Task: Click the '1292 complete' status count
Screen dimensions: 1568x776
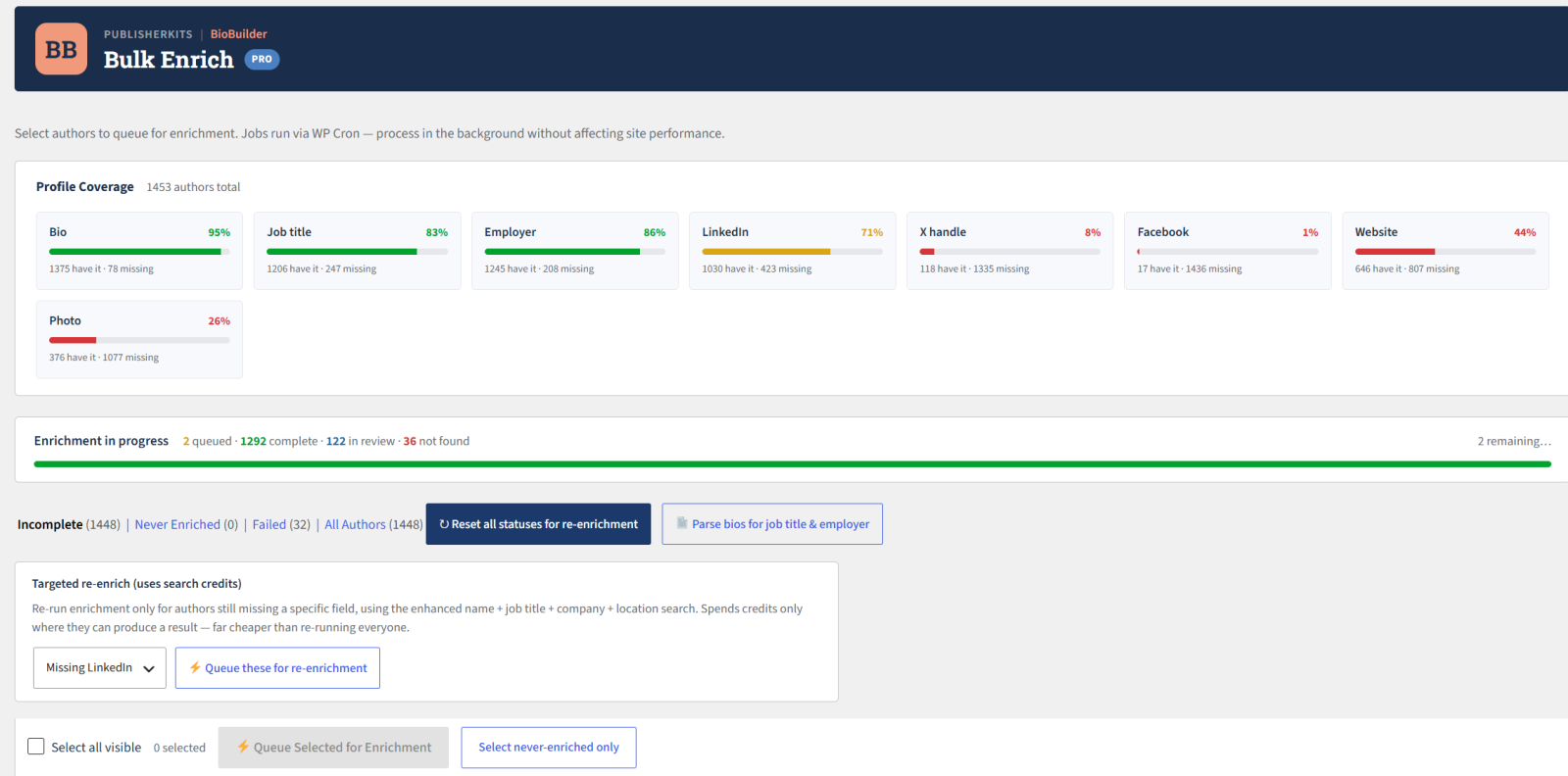Action: 278,441
